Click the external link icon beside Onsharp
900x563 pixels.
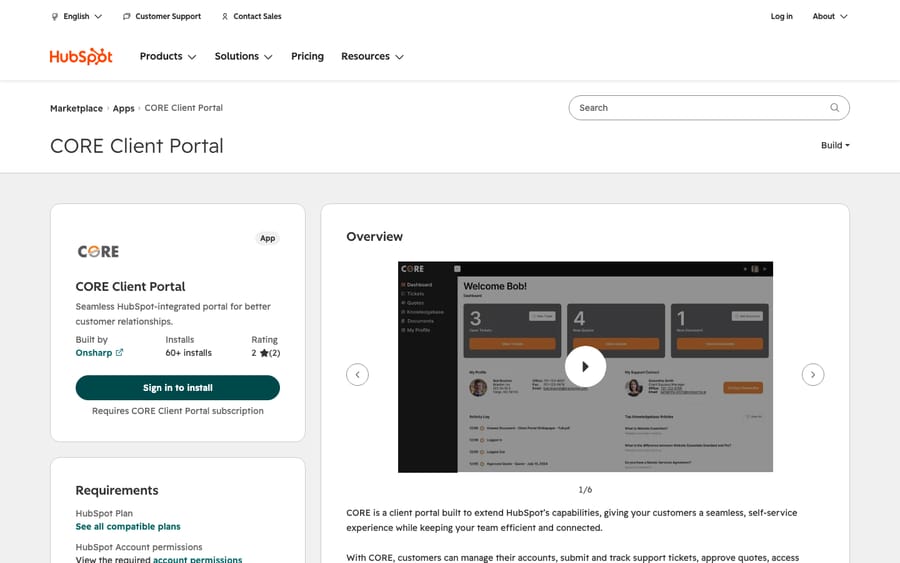[x=119, y=352]
